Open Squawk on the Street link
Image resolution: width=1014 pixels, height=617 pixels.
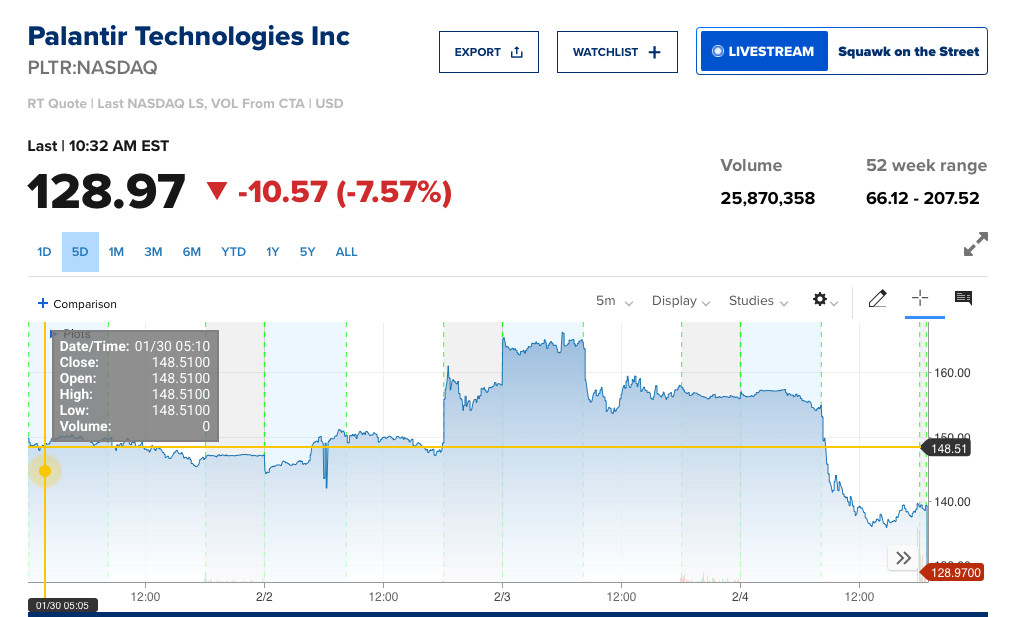pos(908,51)
